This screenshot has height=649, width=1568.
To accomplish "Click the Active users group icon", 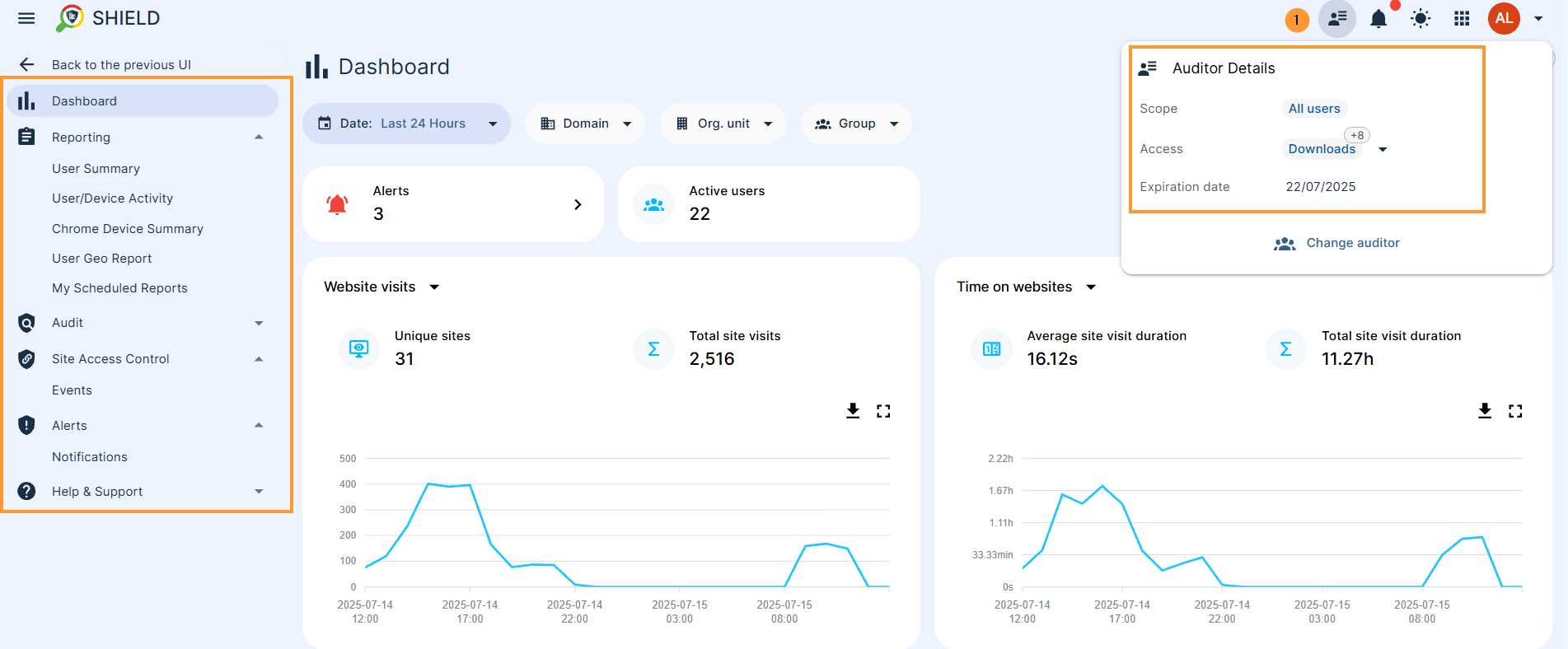I will pos(653,204).
